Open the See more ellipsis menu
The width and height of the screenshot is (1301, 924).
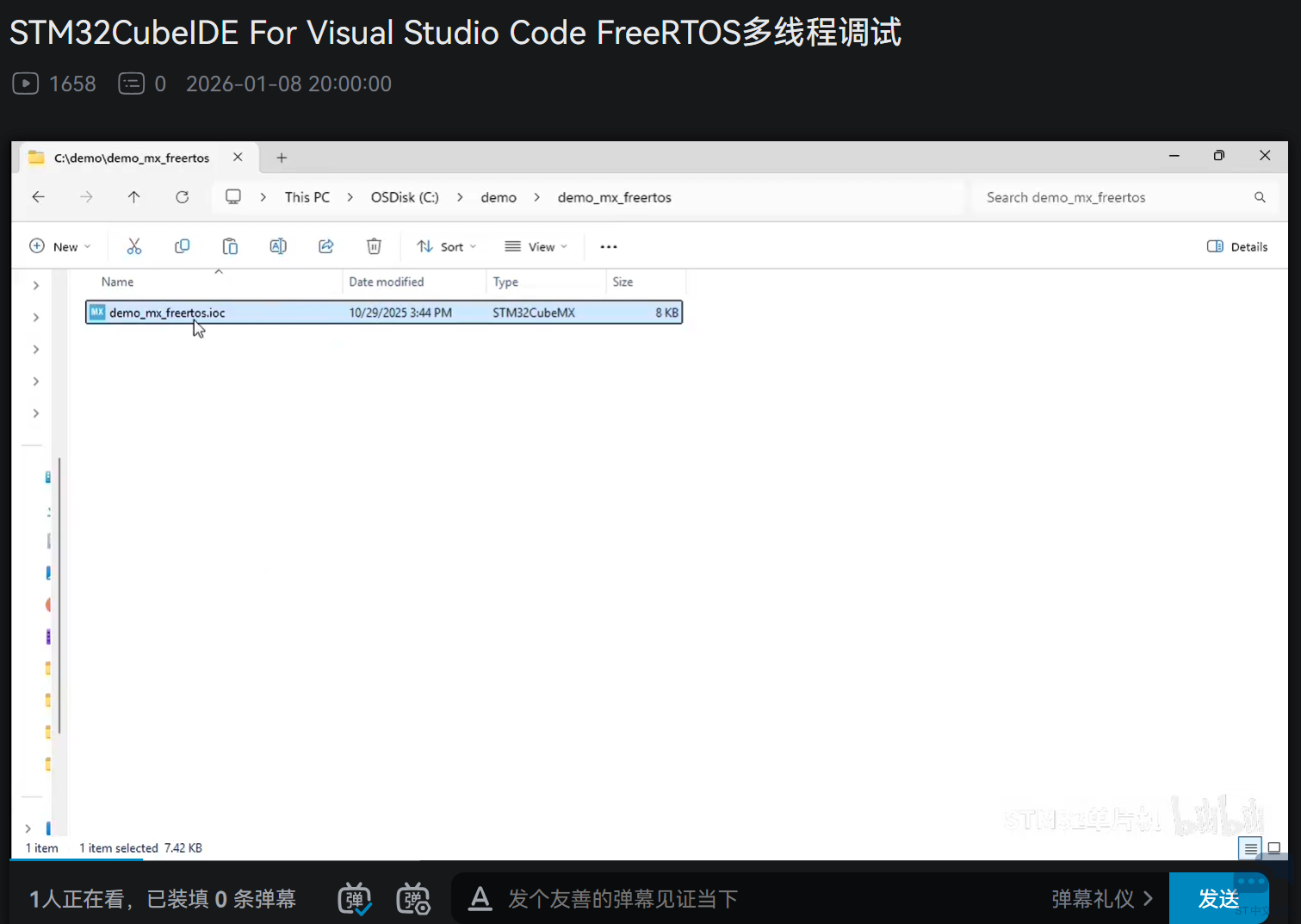point(609,246)
